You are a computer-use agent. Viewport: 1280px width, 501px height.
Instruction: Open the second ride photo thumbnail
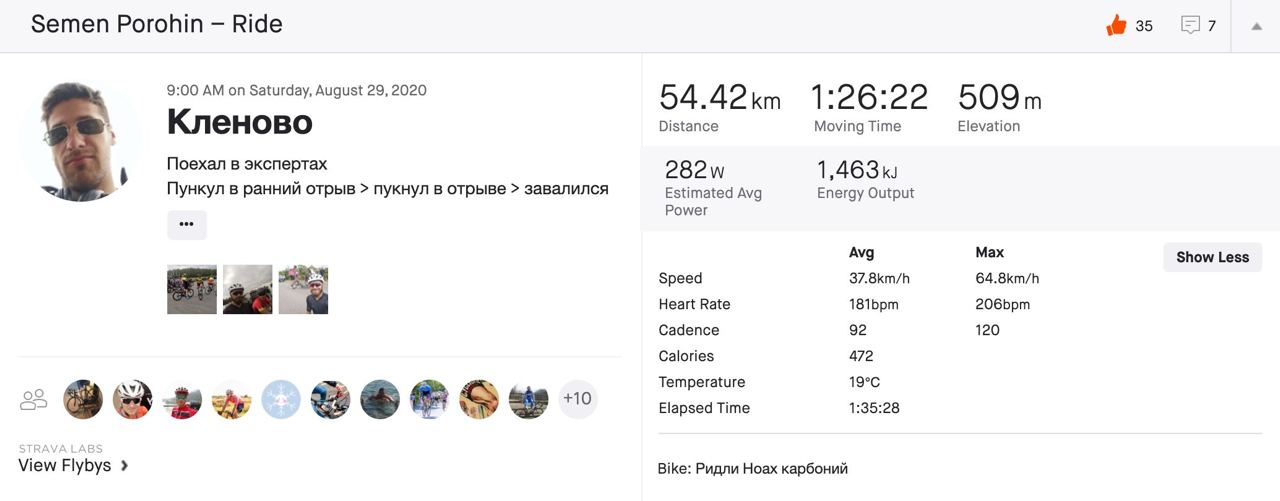click(x=248, y=289)
